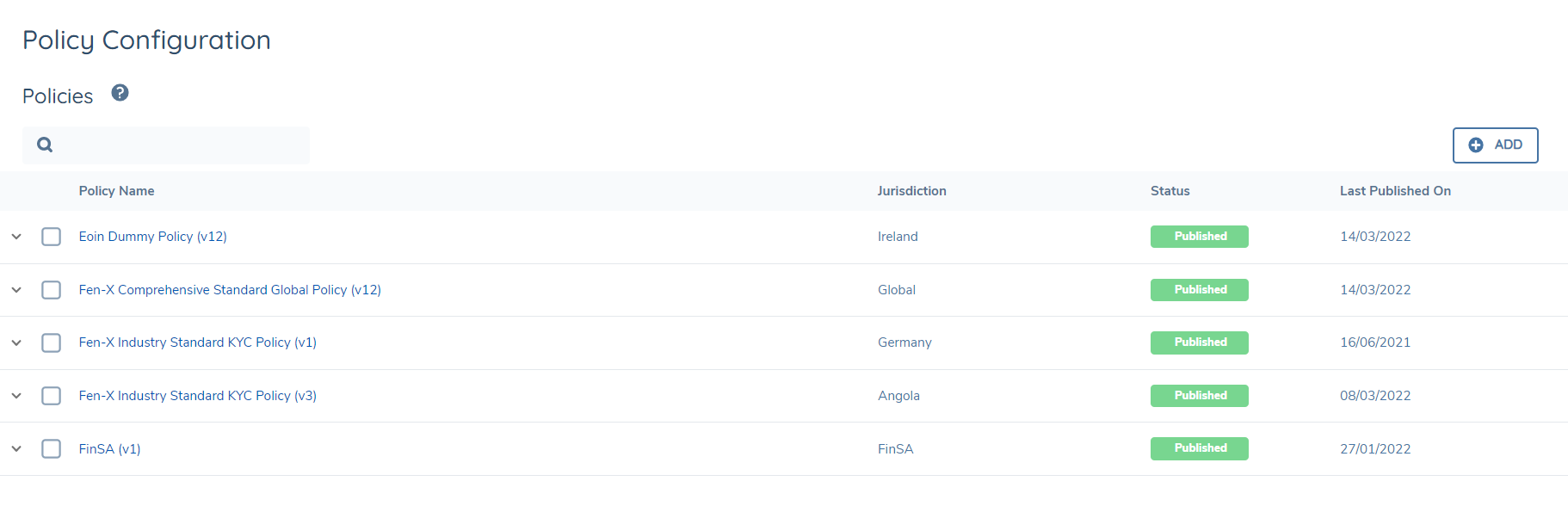
Task: Click Published badge for Germany policy
Action: coord(1199,342)
